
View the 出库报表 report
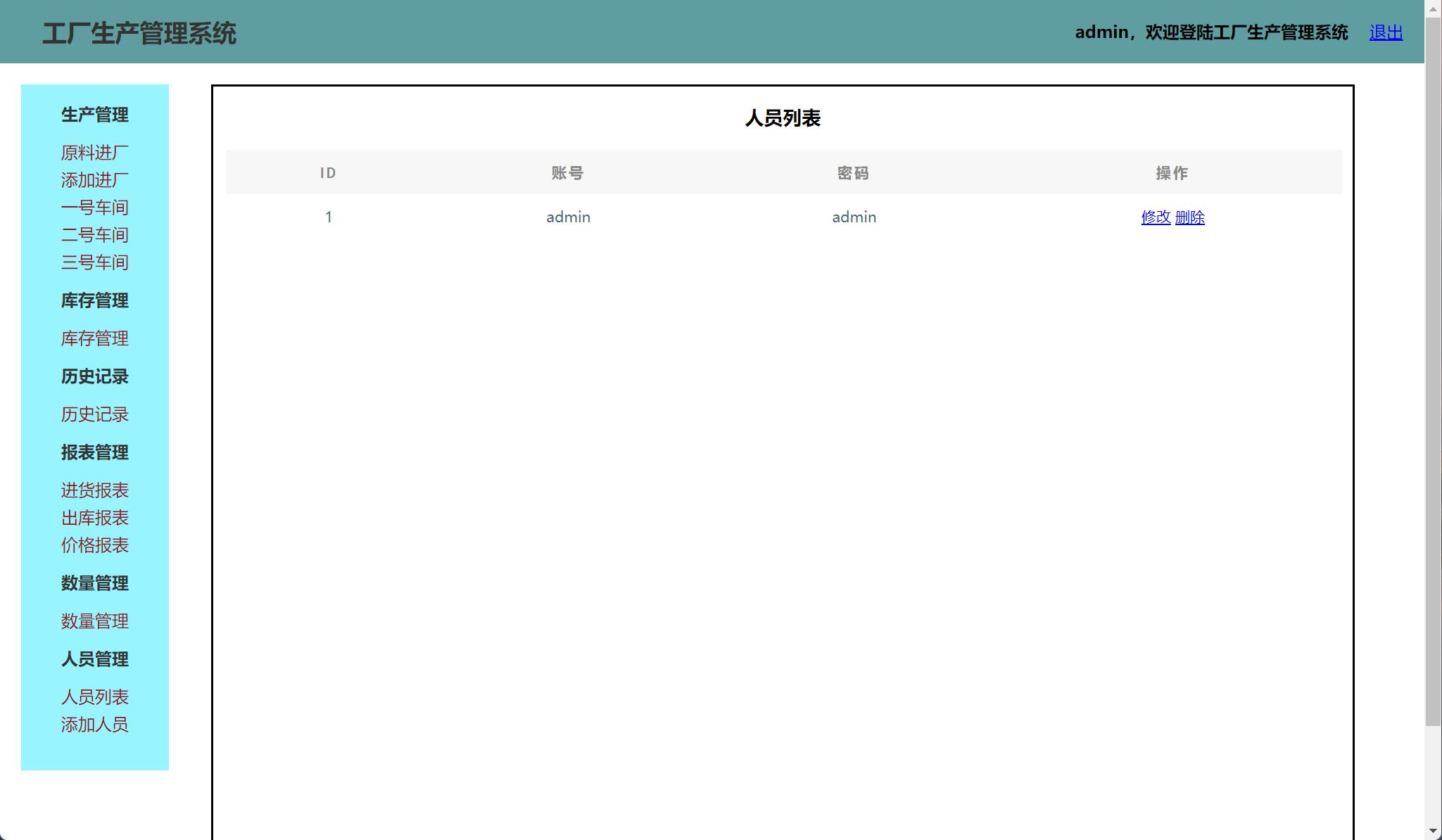(x=94, y=518)
